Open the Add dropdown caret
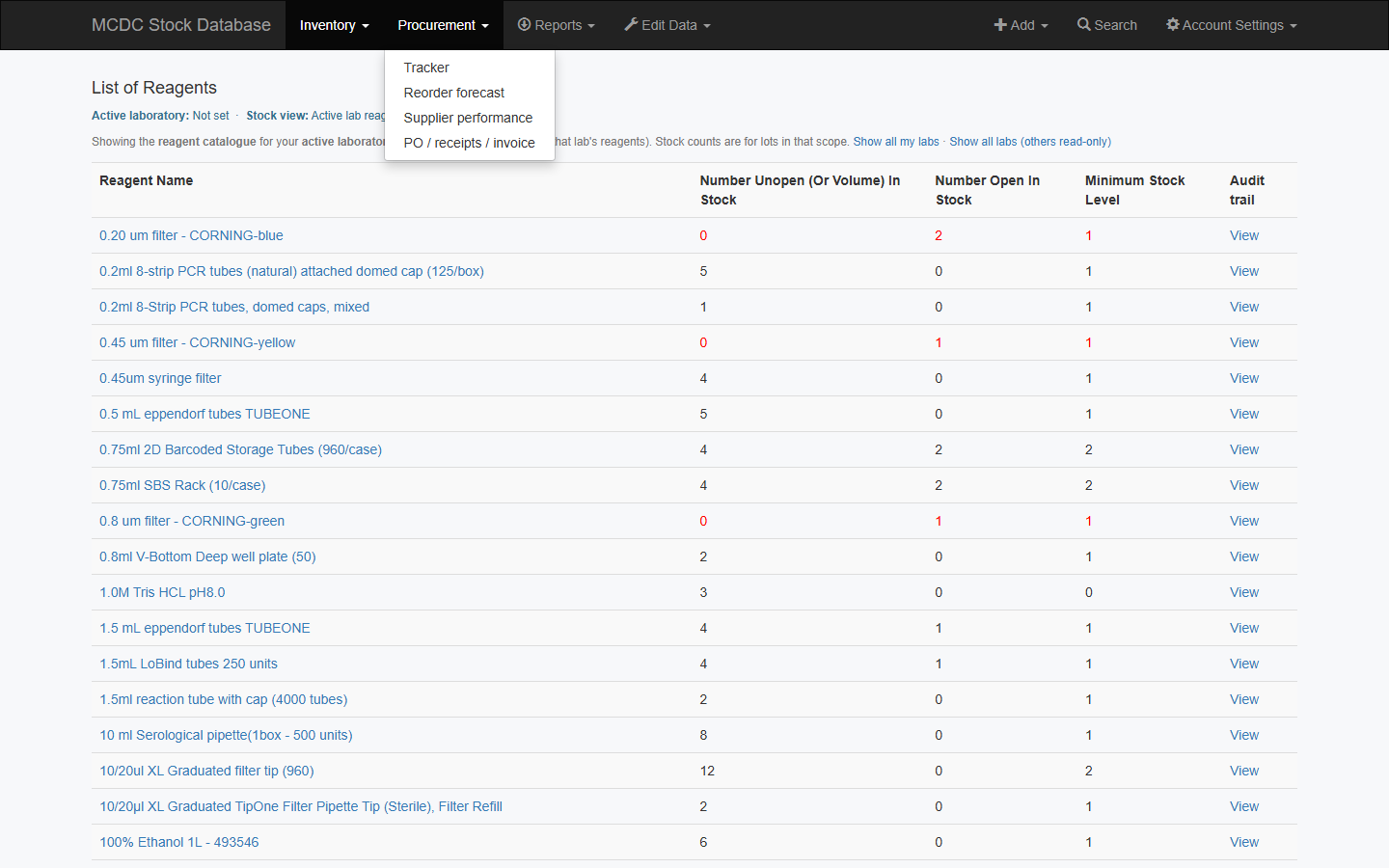The width and height of the screenshot is (1389, 868). (x=1045, y=26)
